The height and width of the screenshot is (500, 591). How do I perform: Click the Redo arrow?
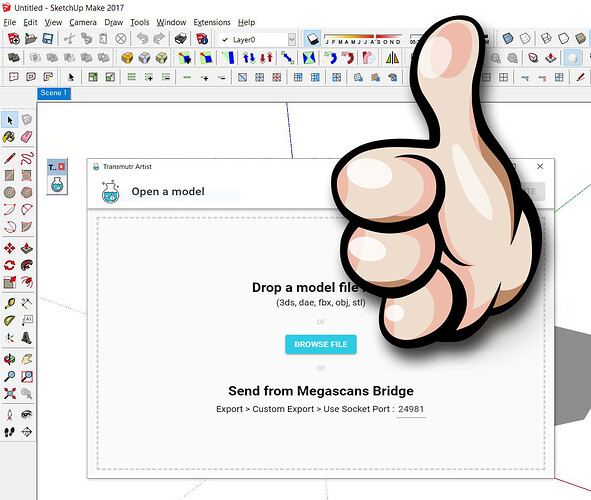(x=159, y=39)
